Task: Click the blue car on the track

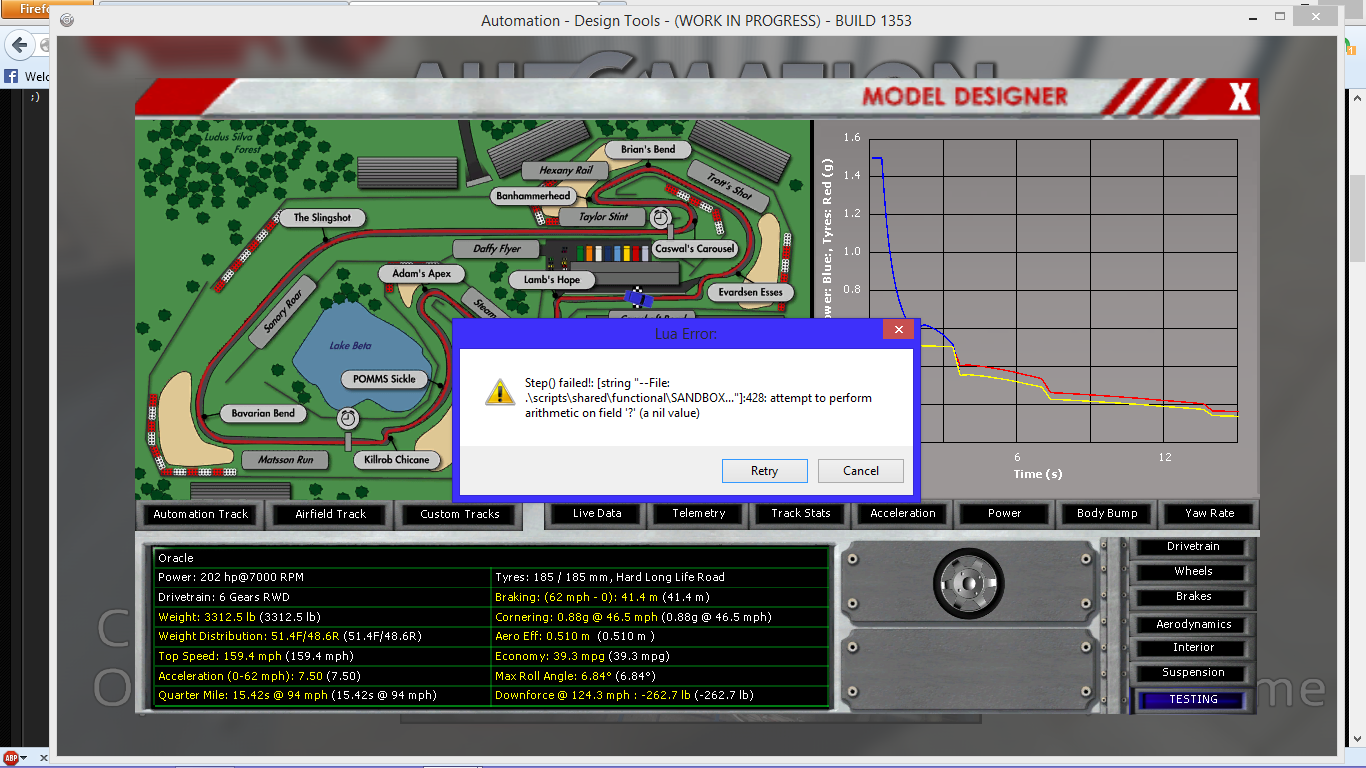Action: [638, 297]
